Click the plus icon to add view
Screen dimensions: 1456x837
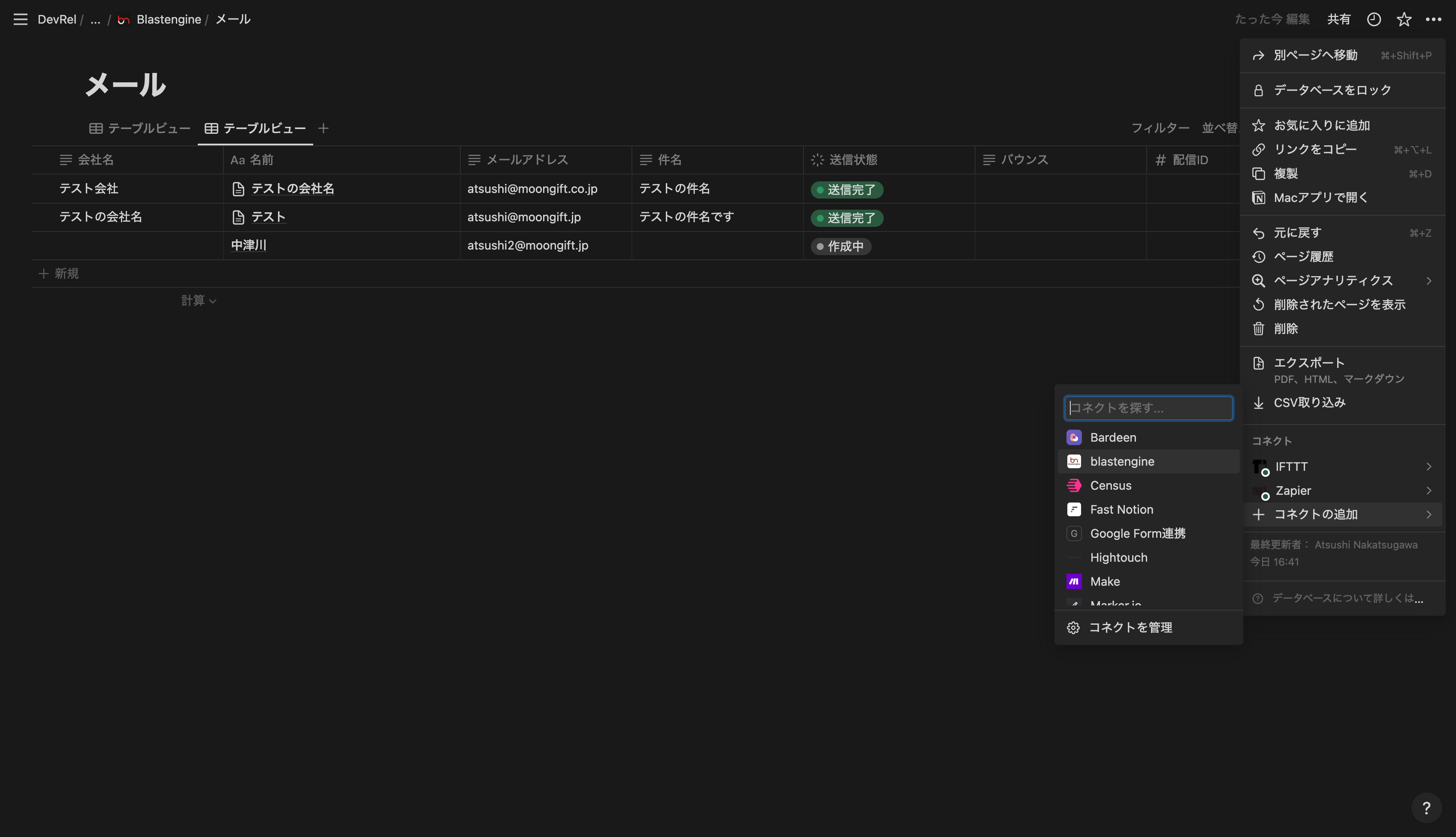pos(323,128)
